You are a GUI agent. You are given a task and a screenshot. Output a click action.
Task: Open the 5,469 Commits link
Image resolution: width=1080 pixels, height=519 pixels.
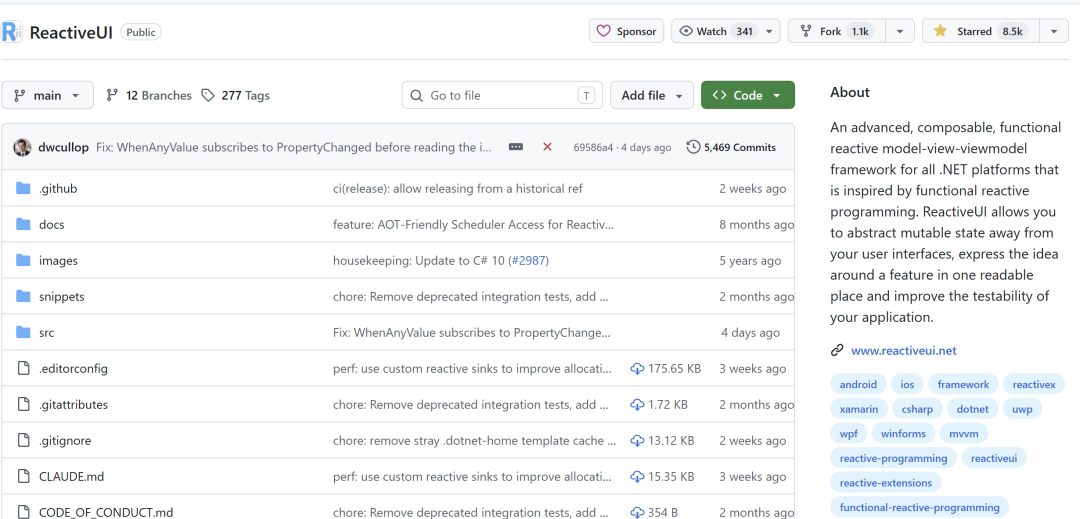pyautogui.click(x=731, y=147)
